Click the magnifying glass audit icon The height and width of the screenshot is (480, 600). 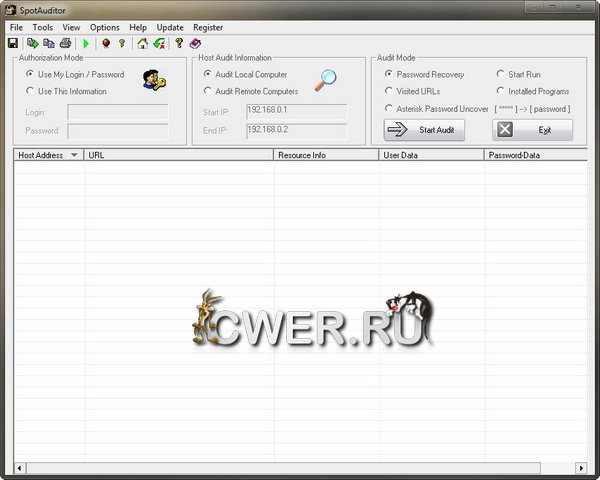[x=327, y=81]
